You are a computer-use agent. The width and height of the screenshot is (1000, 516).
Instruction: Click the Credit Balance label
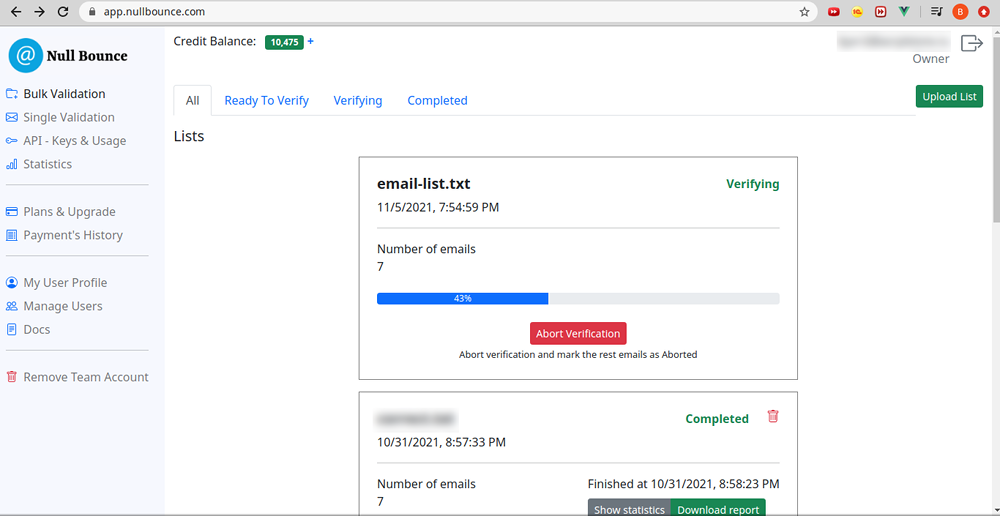click(x=215, y=41)
